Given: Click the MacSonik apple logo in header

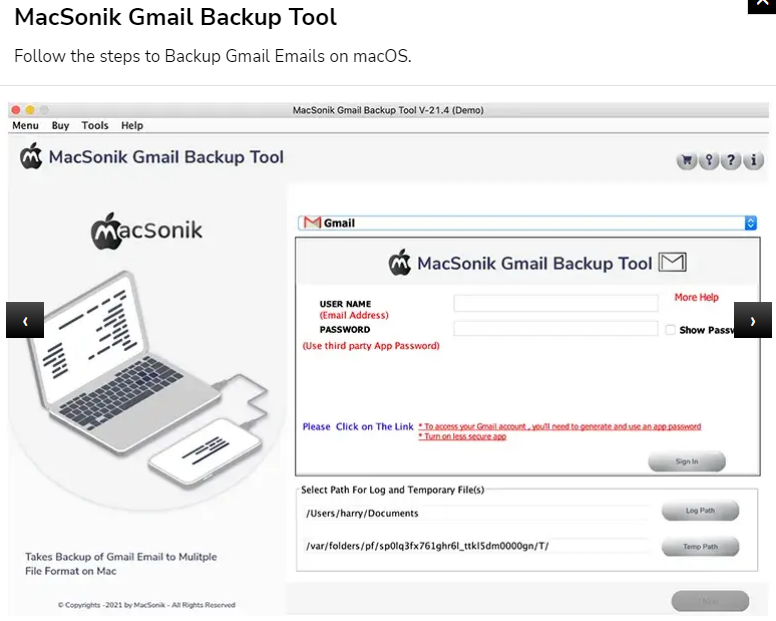Looking at the screenshot, I should (x=32, y=157).
